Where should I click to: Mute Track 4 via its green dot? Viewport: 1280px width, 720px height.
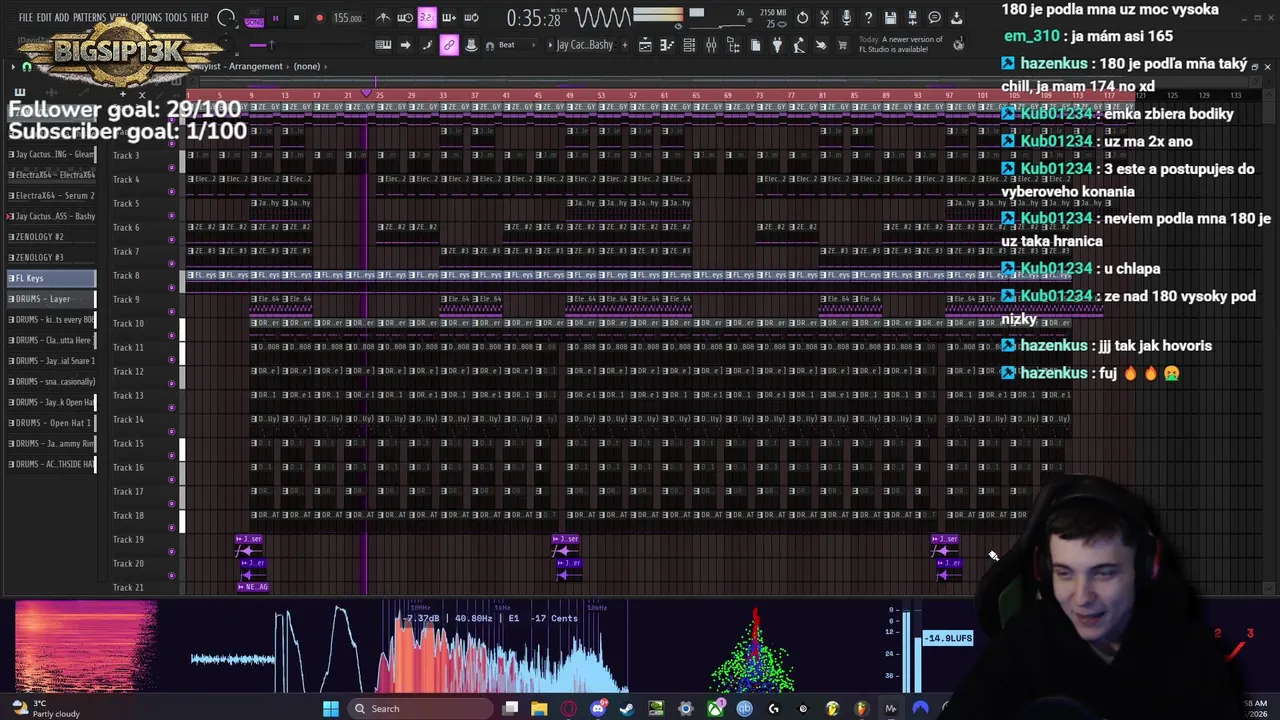click(171, 191)
